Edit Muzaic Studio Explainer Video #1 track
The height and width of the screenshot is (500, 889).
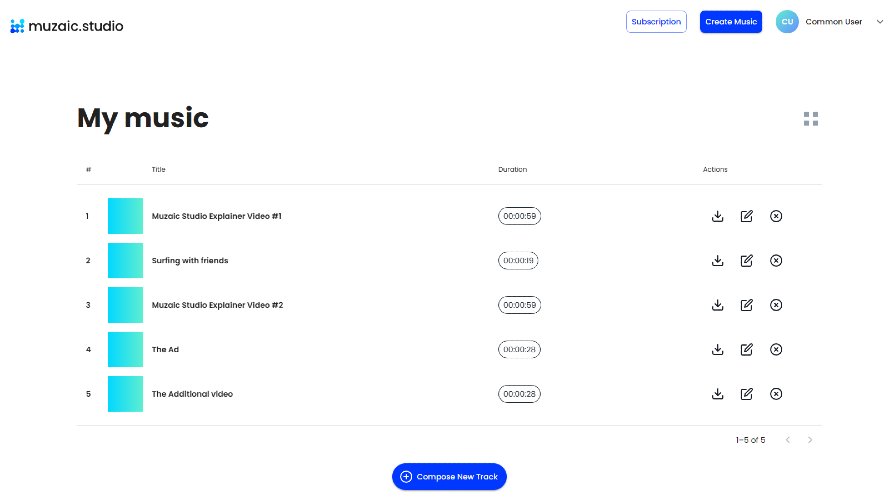747,216
